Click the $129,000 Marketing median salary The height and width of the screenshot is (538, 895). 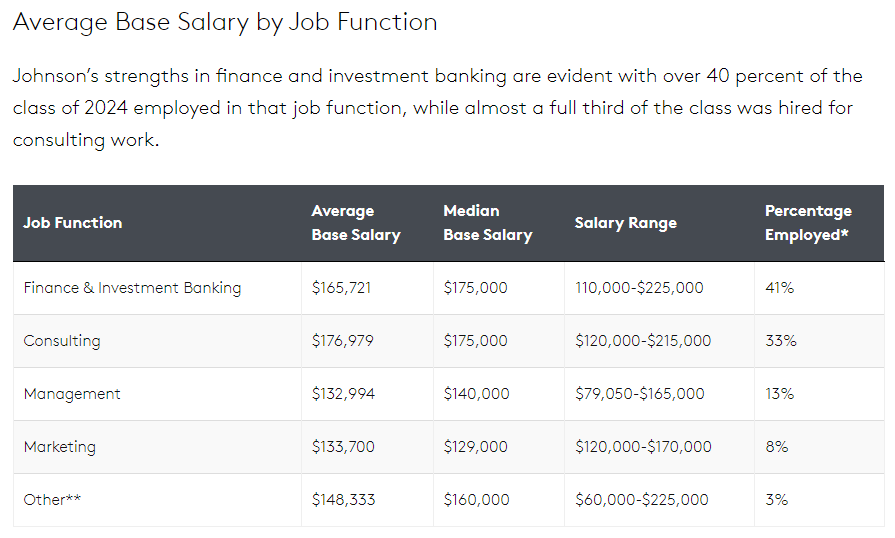coord(476,447)
